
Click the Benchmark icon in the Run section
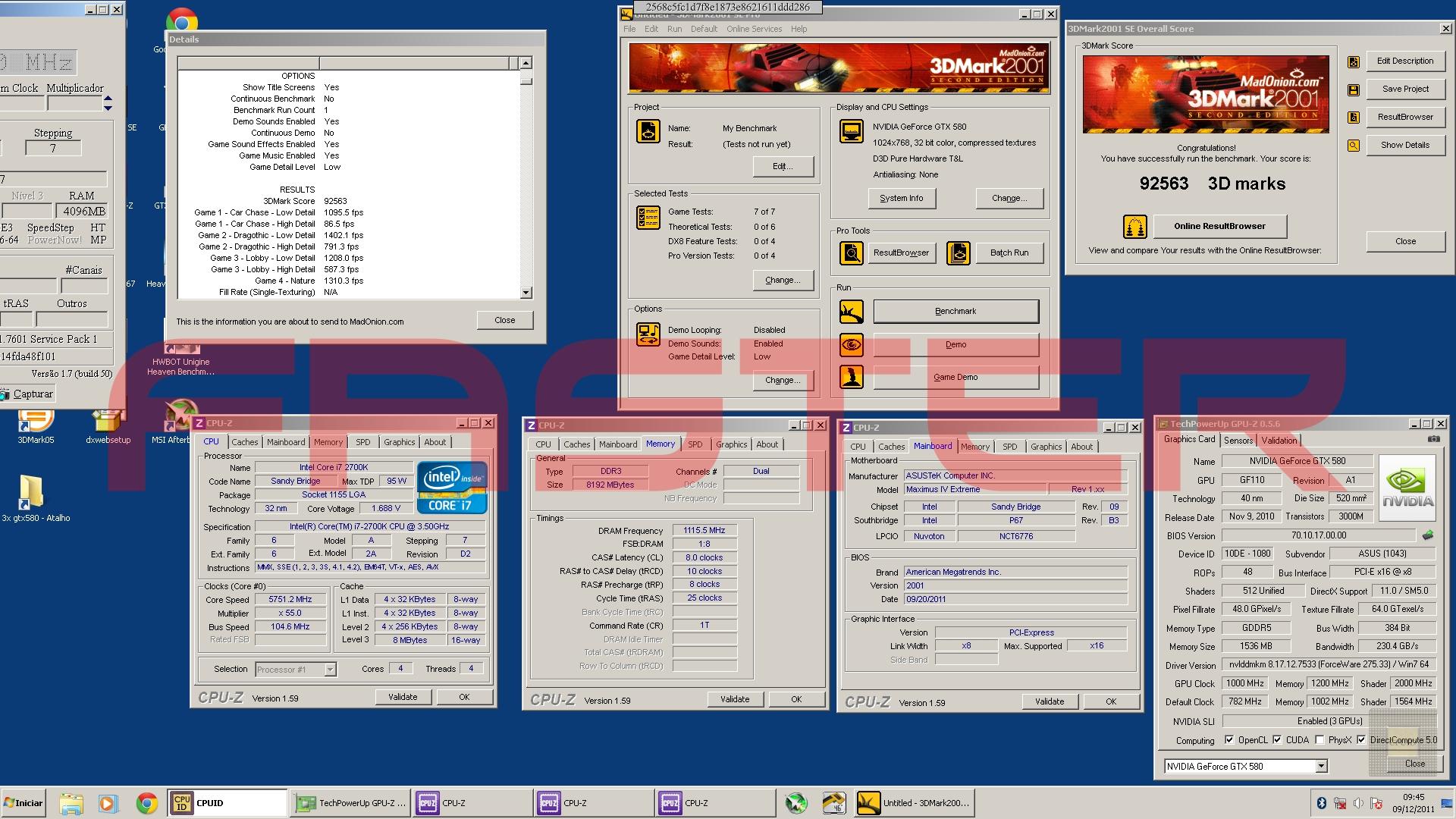point(852,312)
